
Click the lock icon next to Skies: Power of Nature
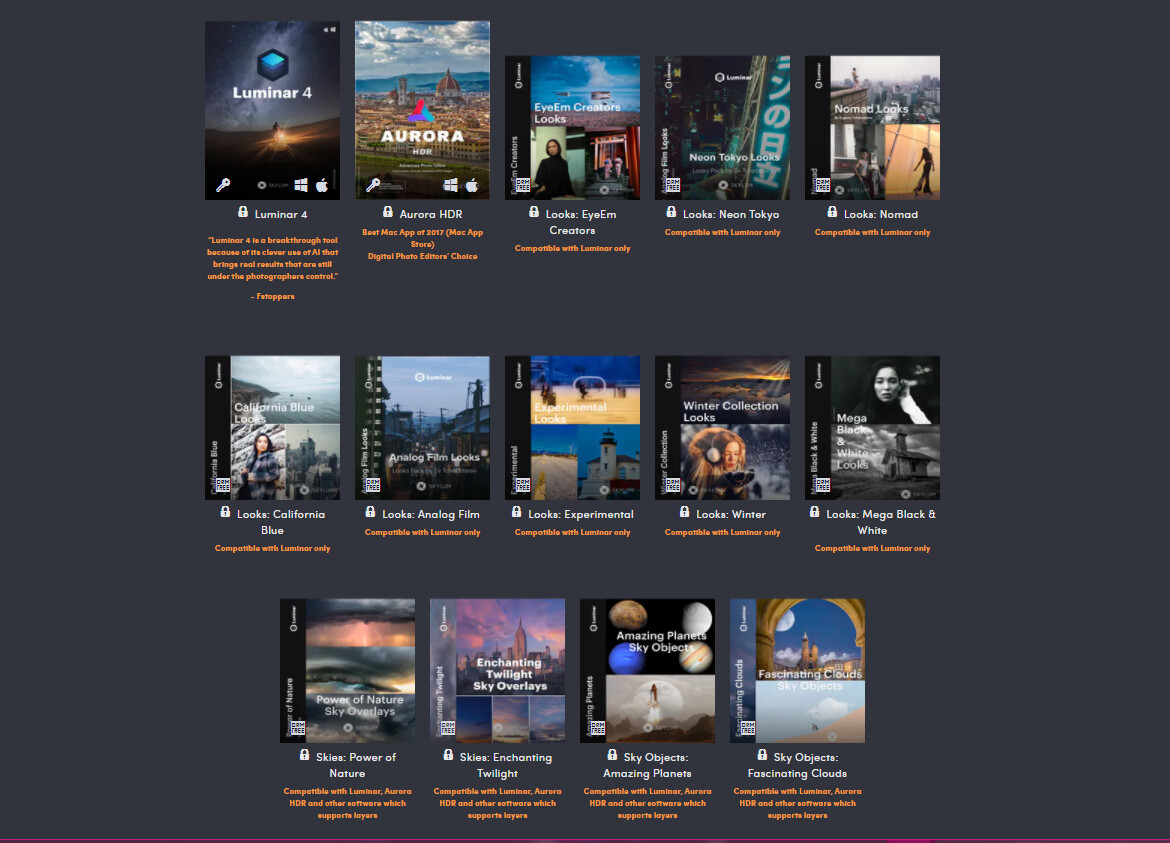coord(304,755)
